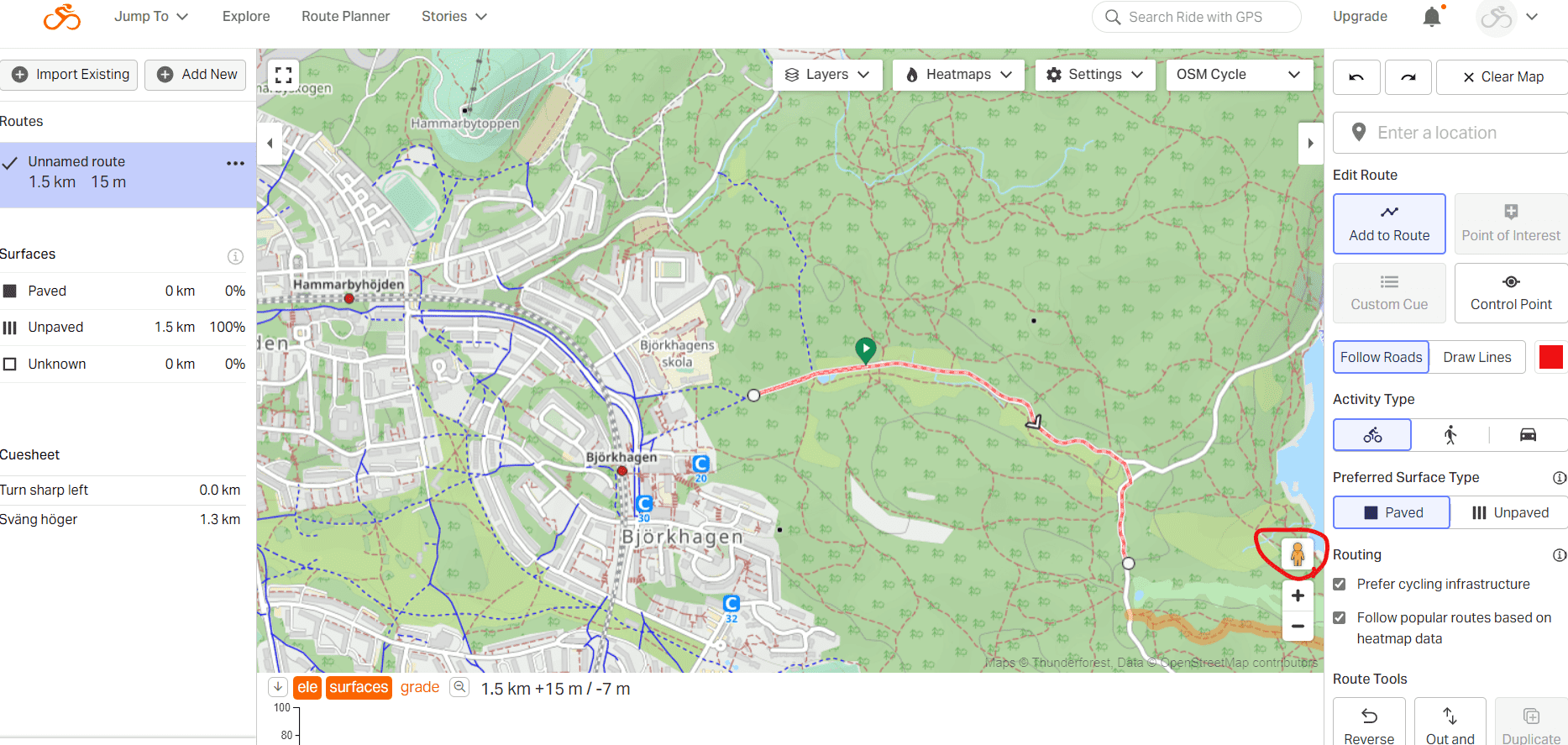Switch to Draw Lines mode
This screenshot has height=745, width=1568.
(1476, 357)
